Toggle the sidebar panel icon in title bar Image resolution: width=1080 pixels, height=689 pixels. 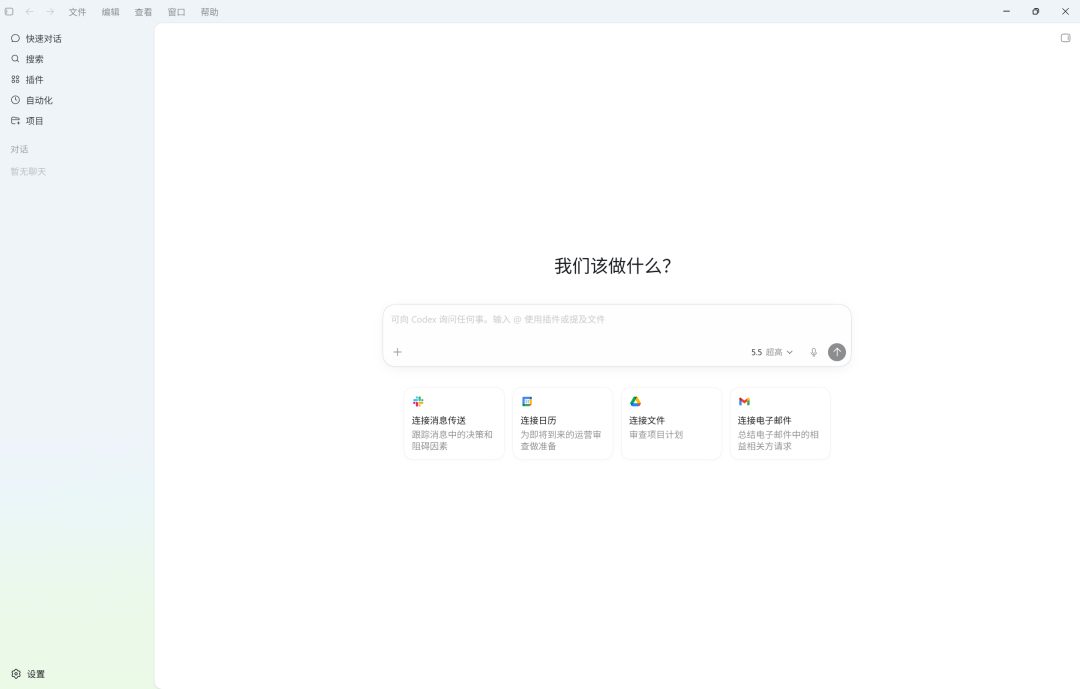tap(9, 12)
